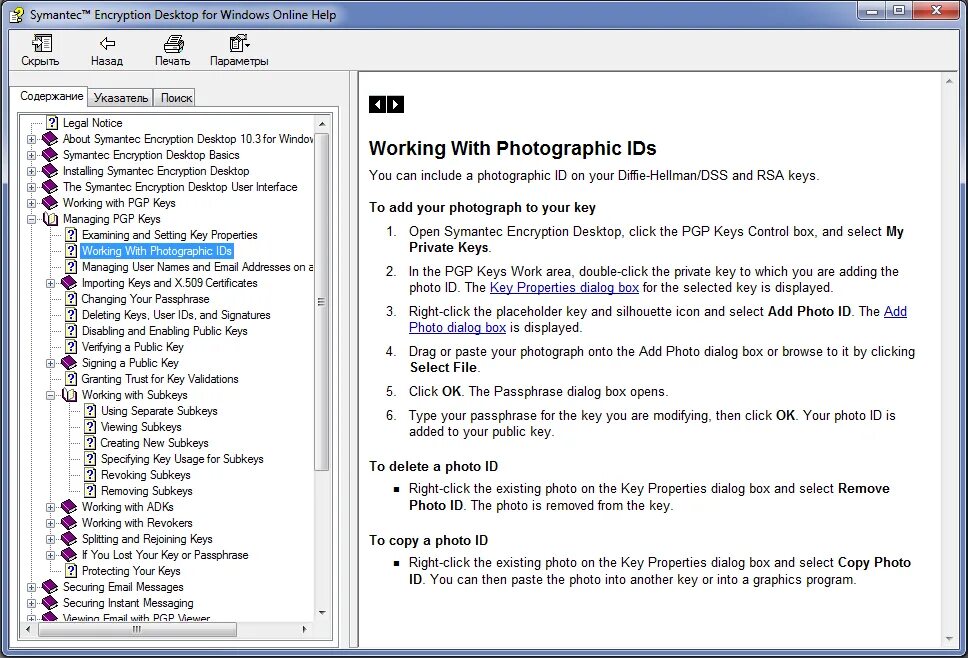Click the book icon beside Securing Instant Messaging
Screen dimensions: 968x658
pyautogui.click(x=49, y=603)
